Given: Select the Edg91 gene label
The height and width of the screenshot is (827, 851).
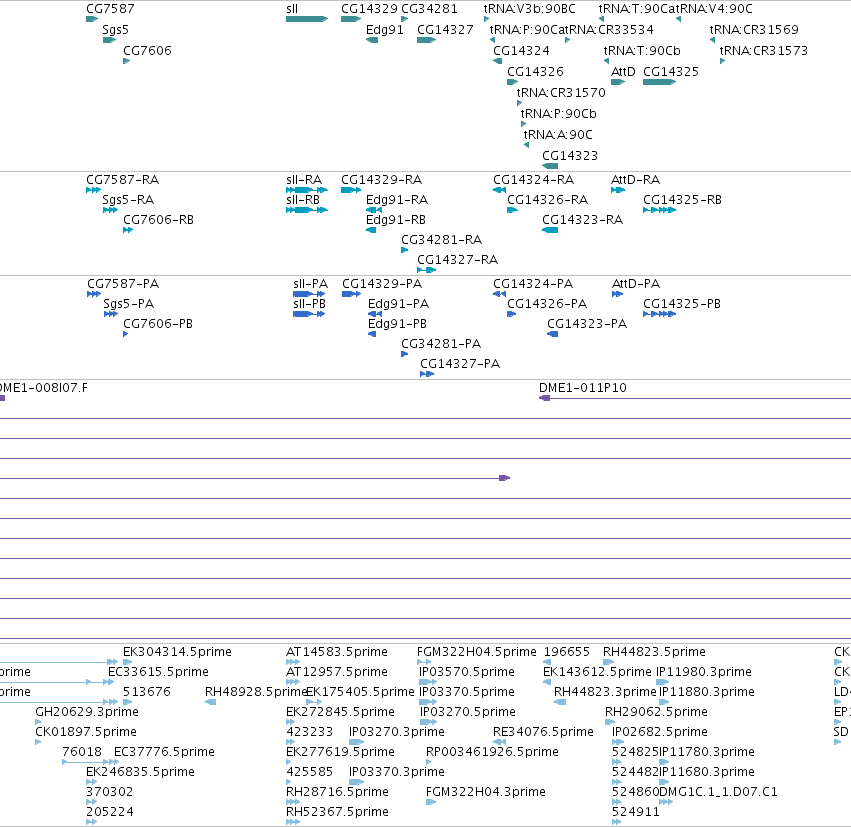Looking at the screenshot, I should pos(385,30).
